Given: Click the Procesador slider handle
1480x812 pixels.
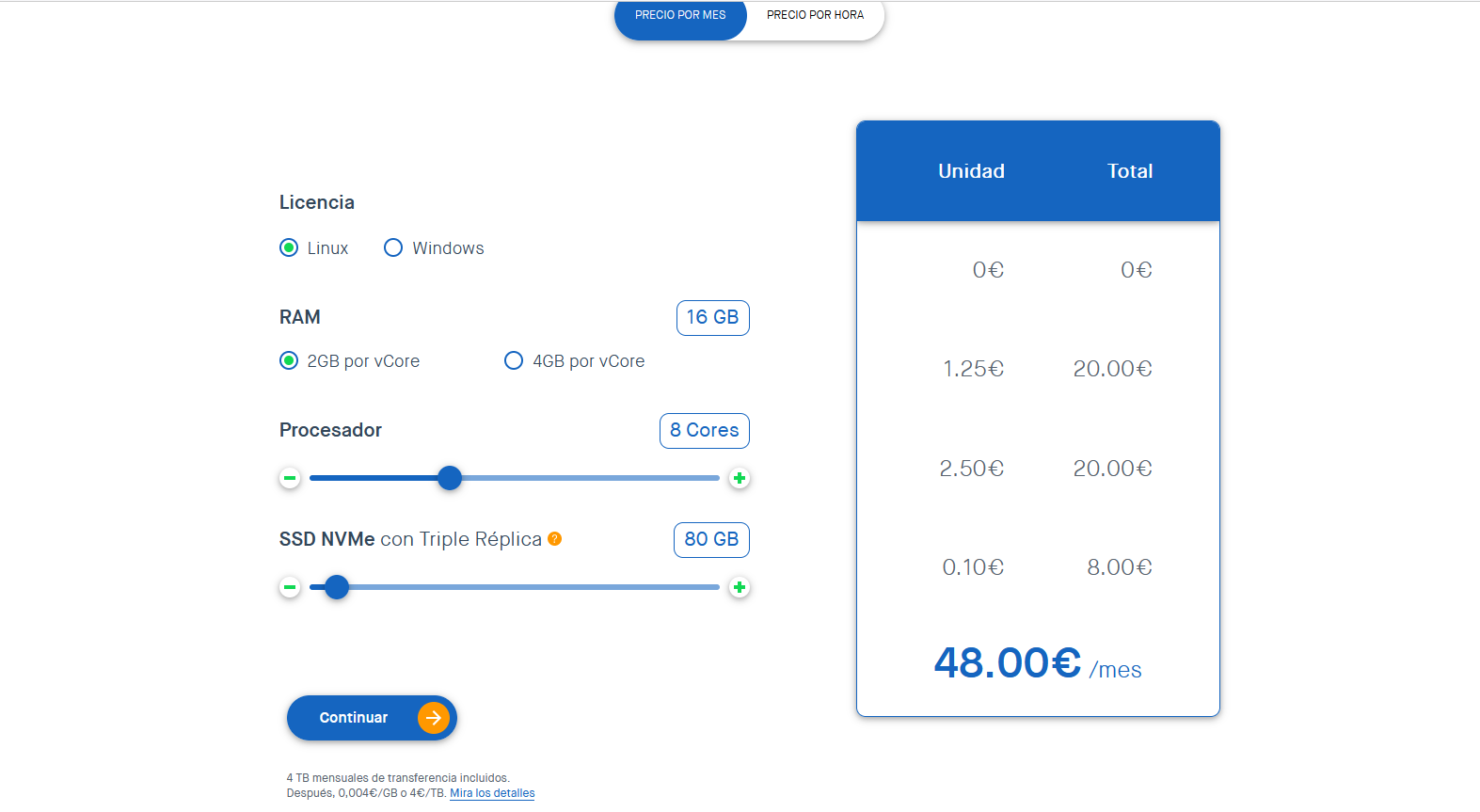Looking at the screenshot, I should [x=450, y=478].
